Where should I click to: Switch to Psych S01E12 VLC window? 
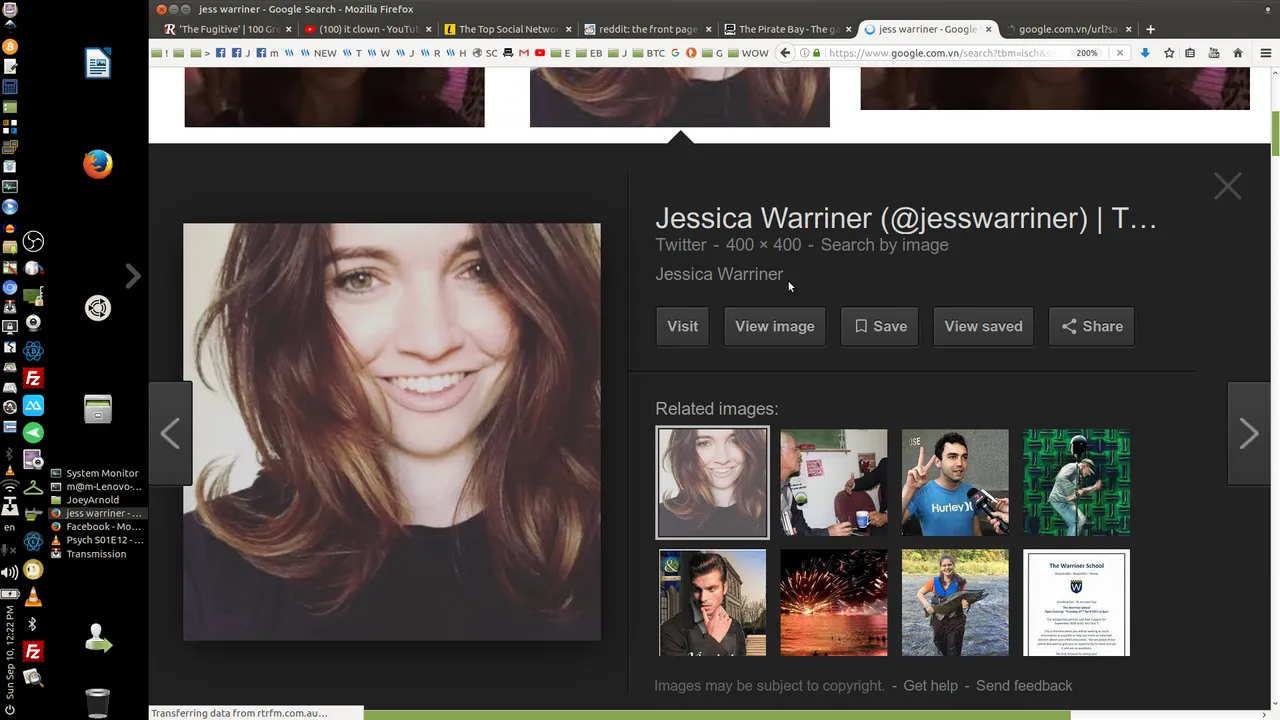(96, 540)
